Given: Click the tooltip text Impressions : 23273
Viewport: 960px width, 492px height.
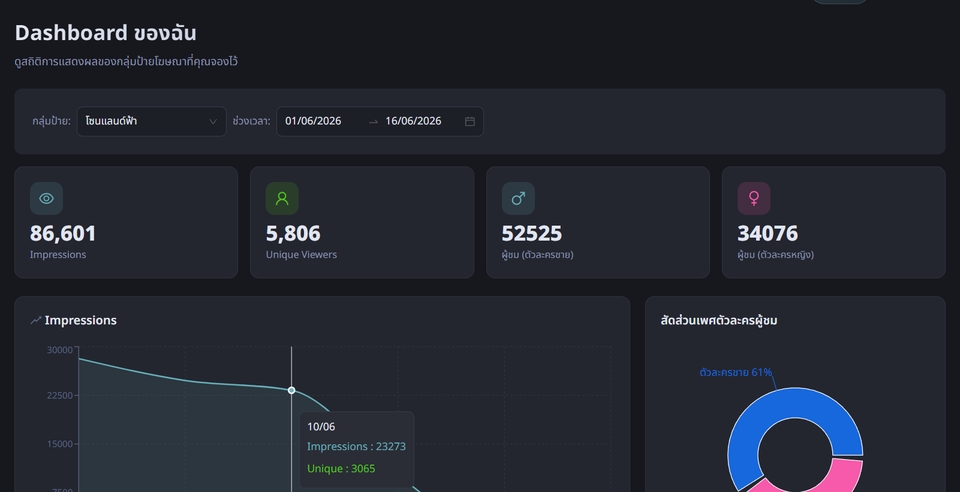Looking at the screenshot, I should pos(356,447).
